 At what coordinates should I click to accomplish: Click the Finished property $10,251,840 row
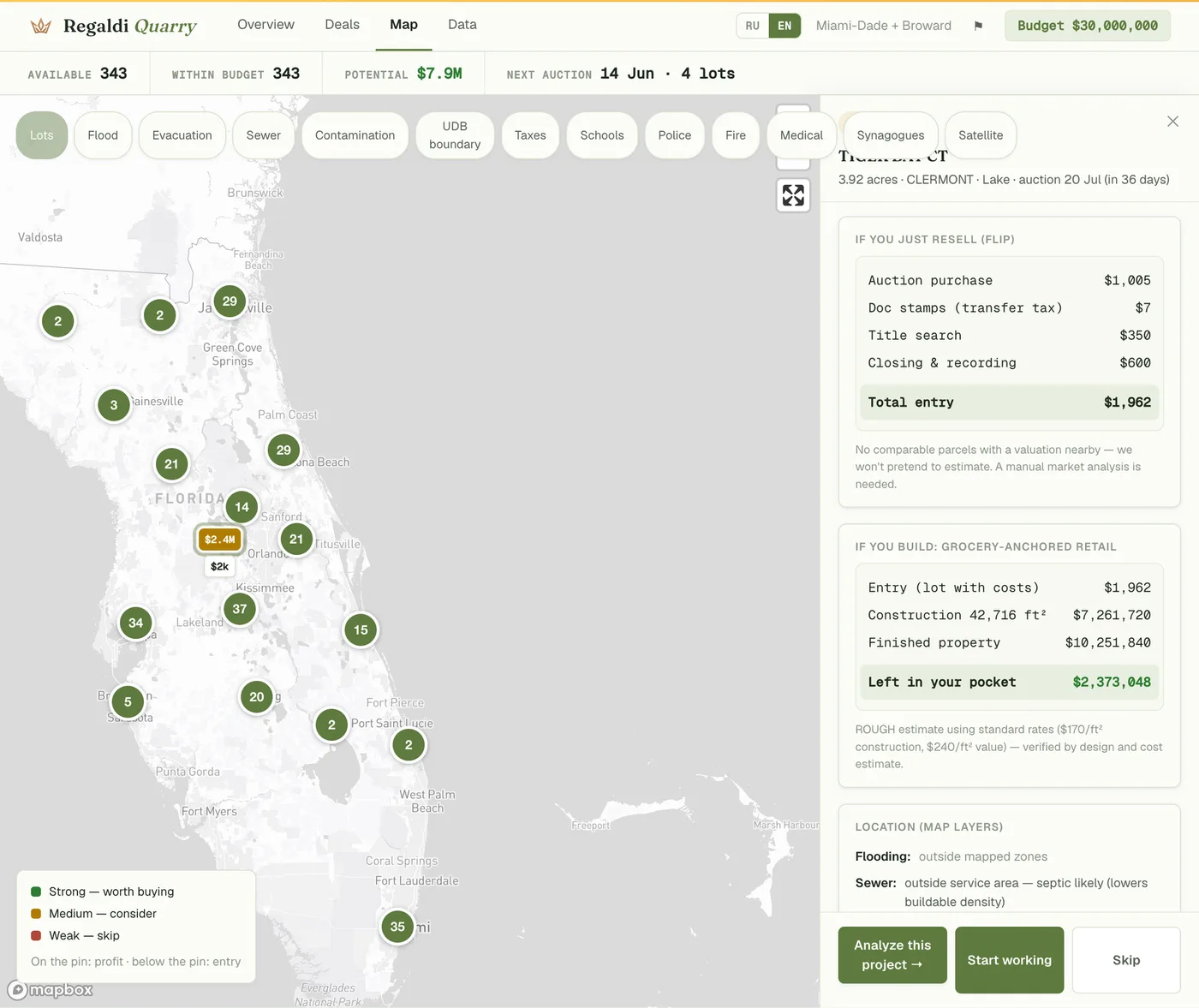[x=1010, y=643]
